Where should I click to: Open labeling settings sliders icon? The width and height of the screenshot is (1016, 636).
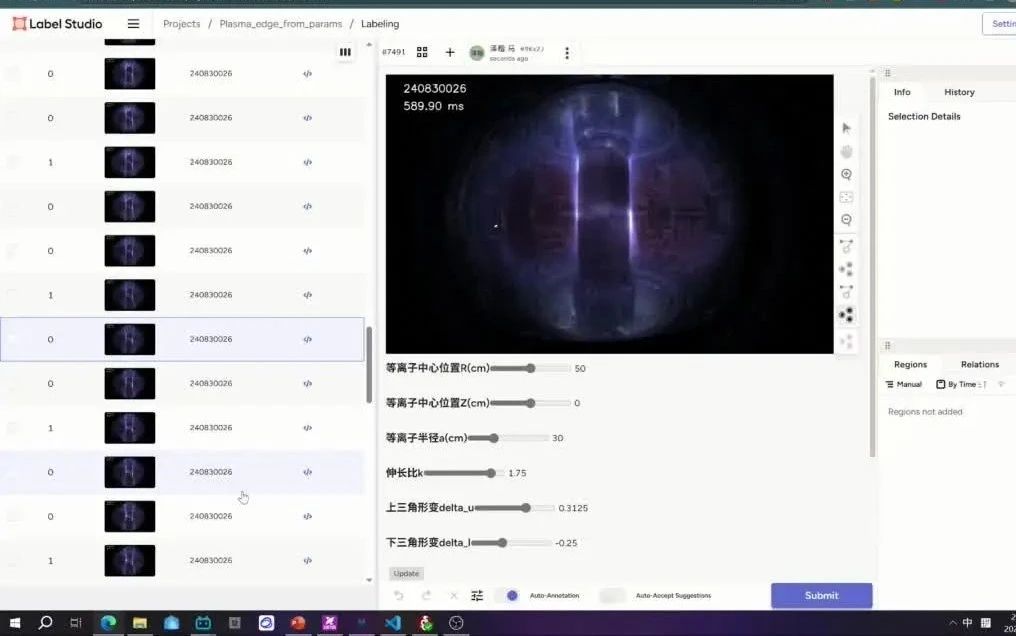click(x=477, y=596)
